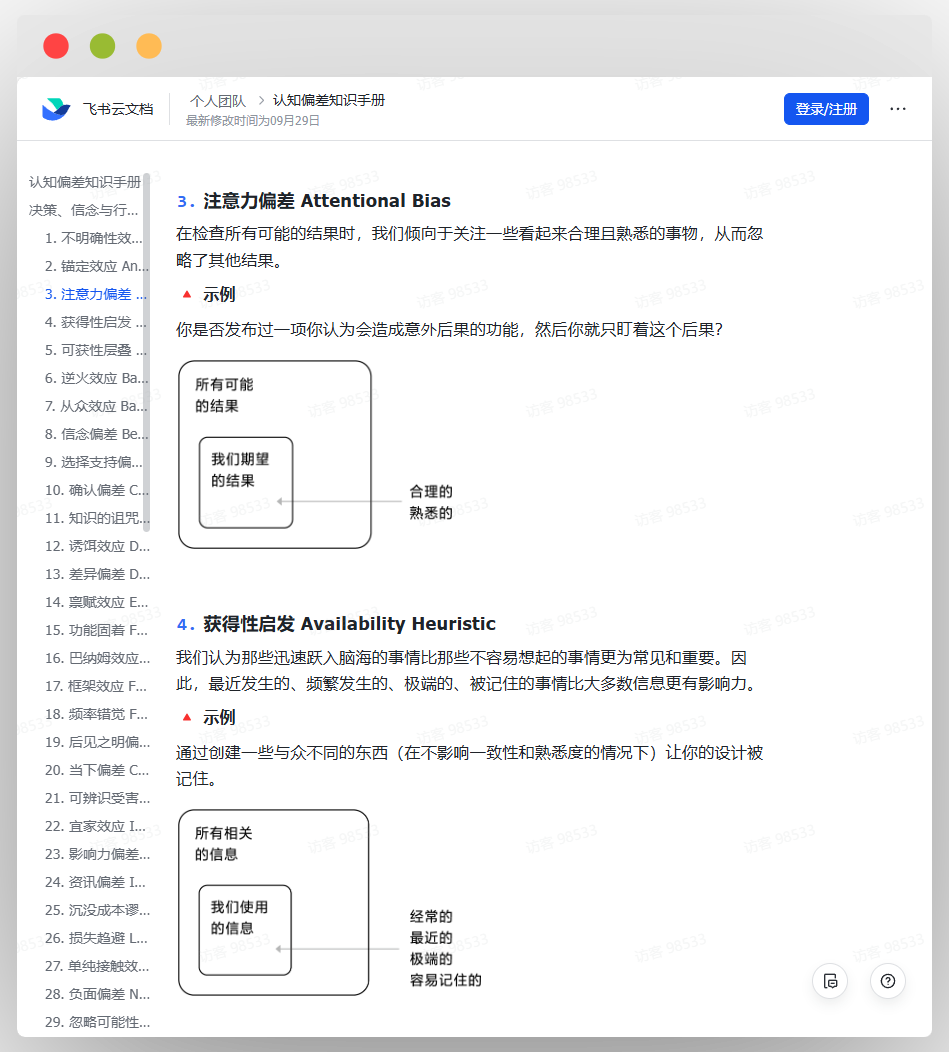This screenshot has height=1052, width=949.
Task: Select outline item 4. 获得性启发
Action: click(x=94, y=322)
